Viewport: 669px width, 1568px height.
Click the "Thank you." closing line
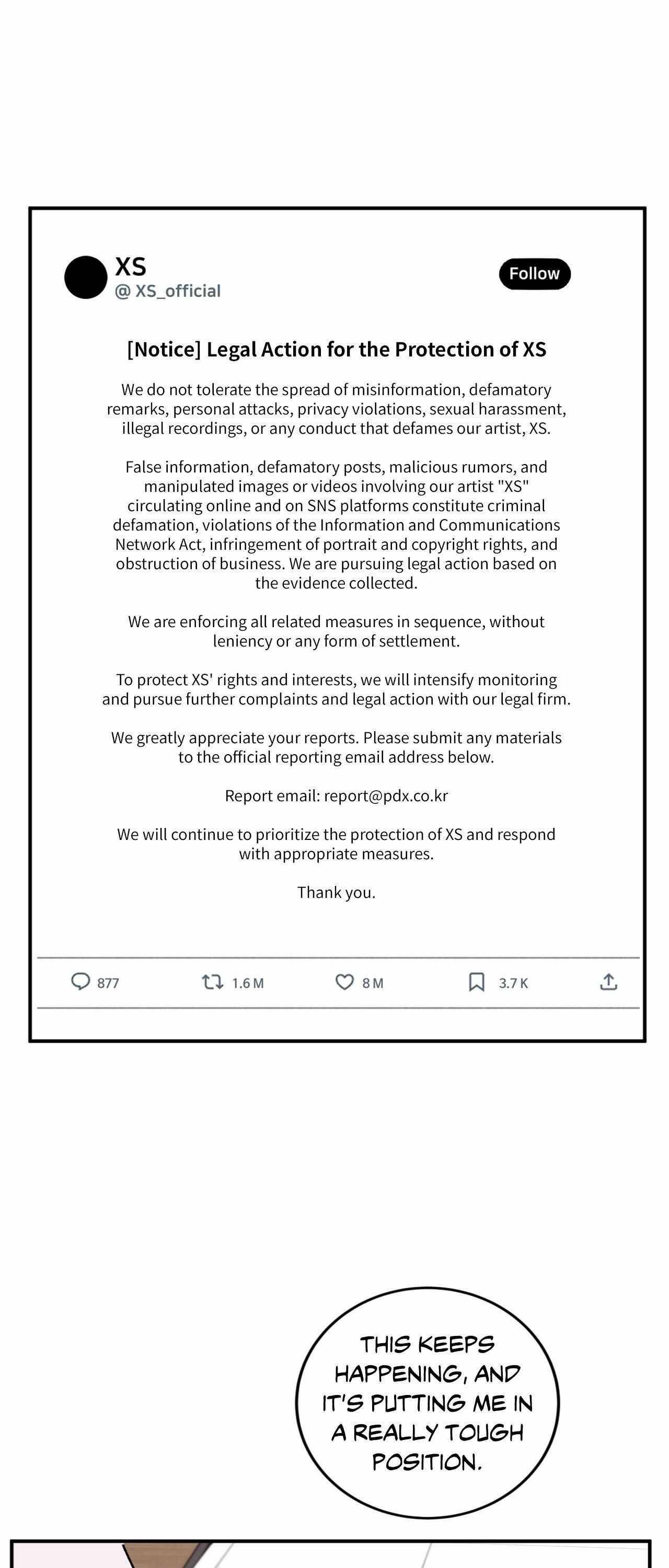pos(336,892)
